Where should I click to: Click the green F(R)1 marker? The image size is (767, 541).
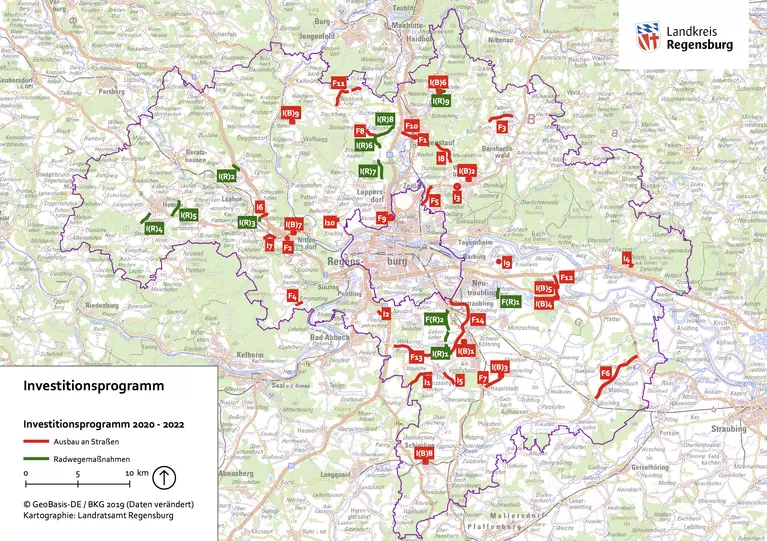click(x=510, y=302)
